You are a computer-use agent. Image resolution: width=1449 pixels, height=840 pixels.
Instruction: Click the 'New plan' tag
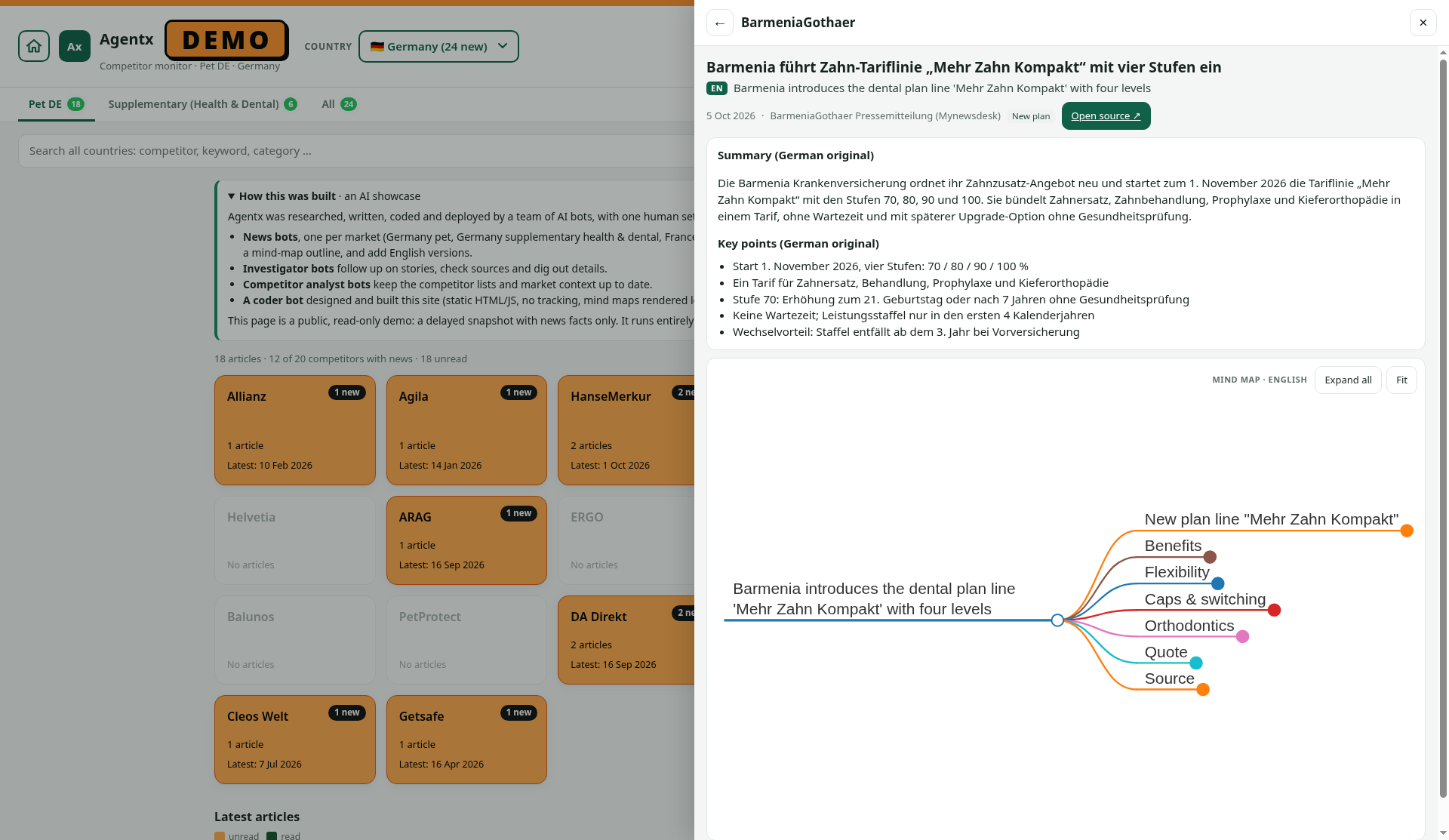[x=1031, y=116]
